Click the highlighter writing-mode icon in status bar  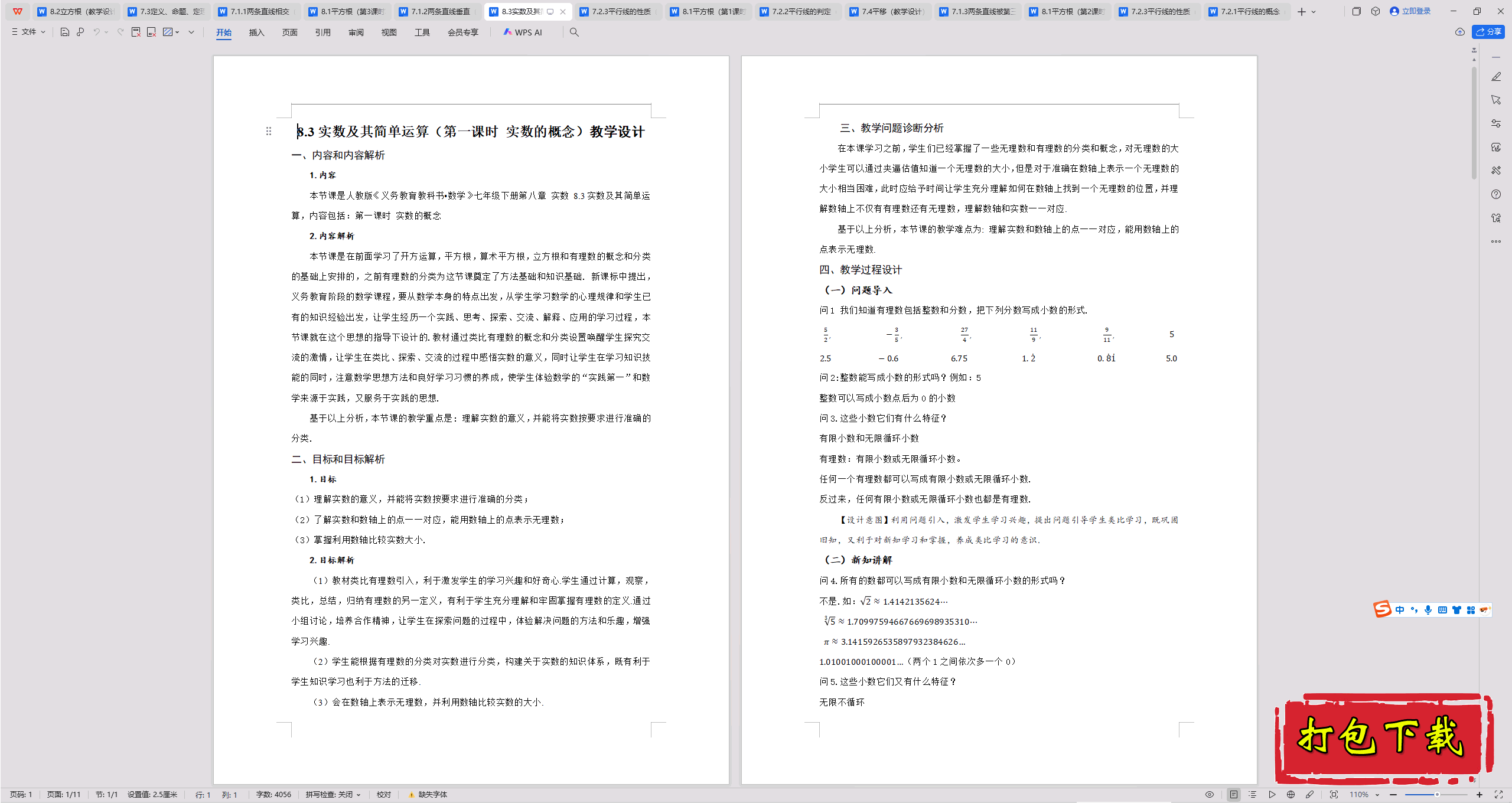[x=1309, y=795]
